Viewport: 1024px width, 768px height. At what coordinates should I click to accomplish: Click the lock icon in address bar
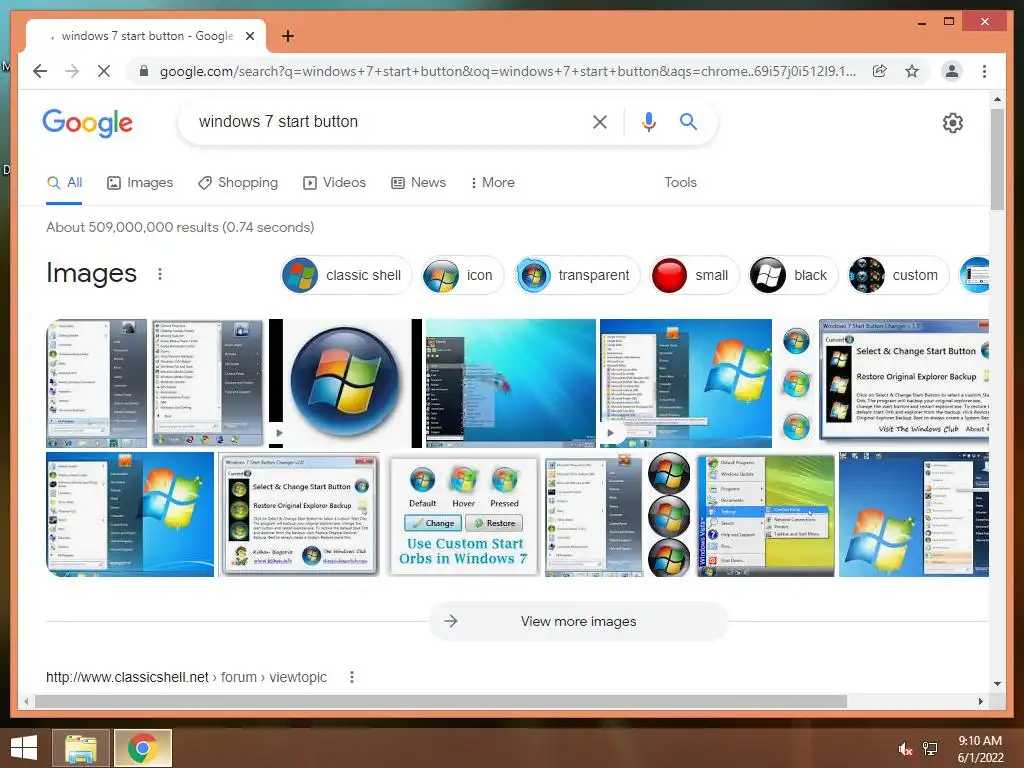144,71
